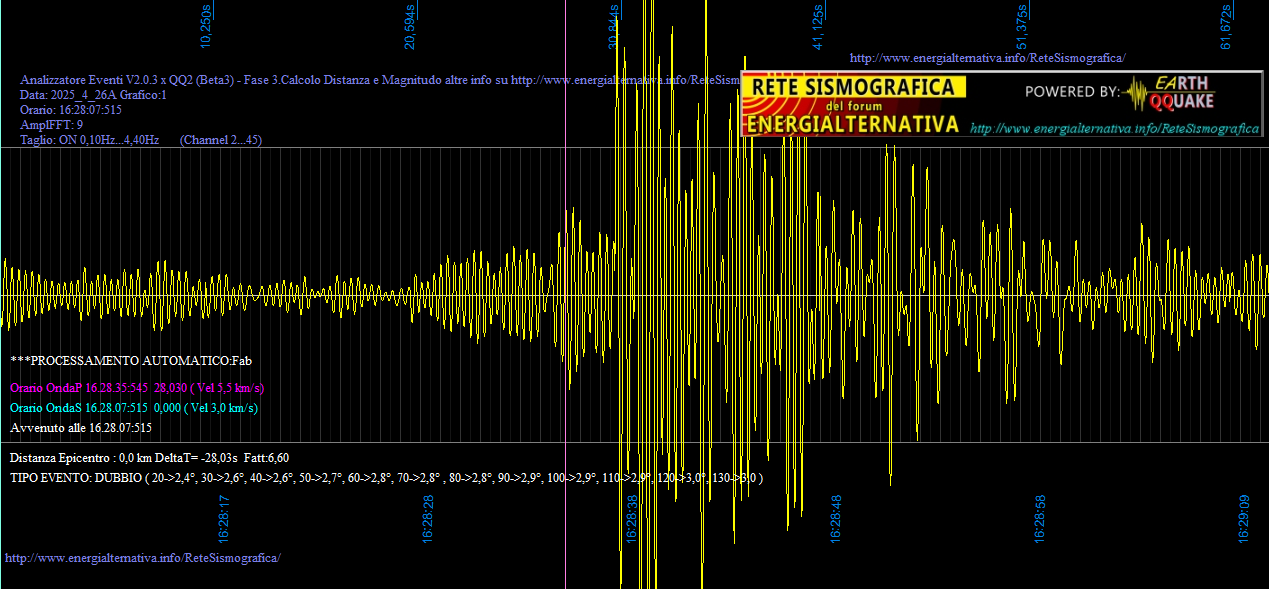Image resolution: width=1269 pixels, height=589 pixels.
Task: Click the 61,672s top time axis label
Action: click(1226, 26)
